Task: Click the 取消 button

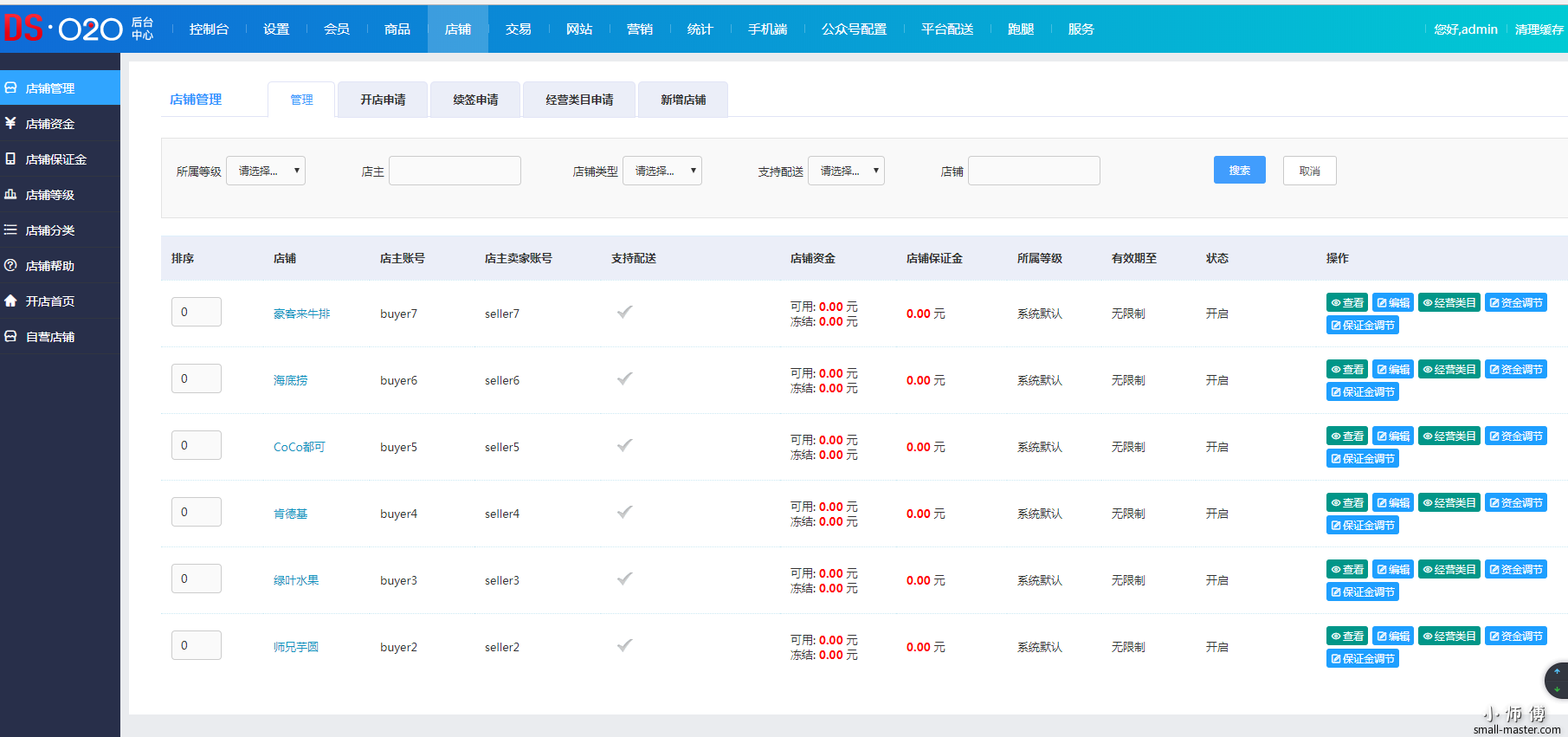Action: (x=1310, y=171)
